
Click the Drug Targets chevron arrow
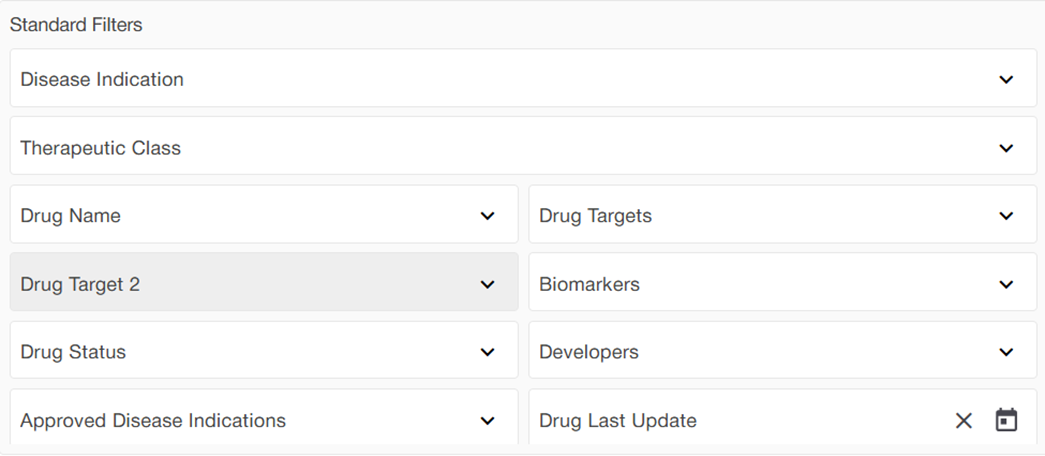1006,216
